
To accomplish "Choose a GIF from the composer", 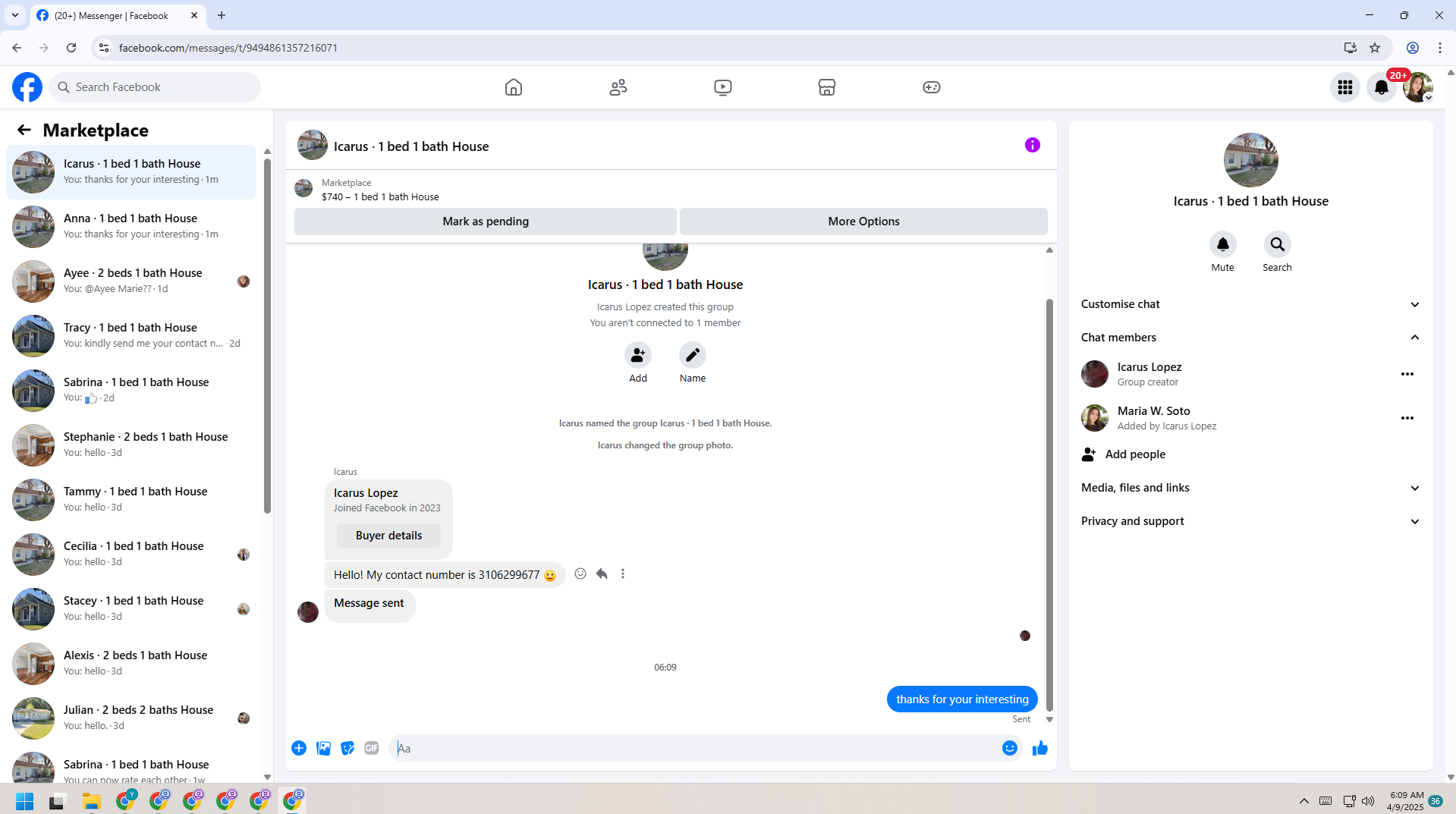I will (x=372, y=748).
